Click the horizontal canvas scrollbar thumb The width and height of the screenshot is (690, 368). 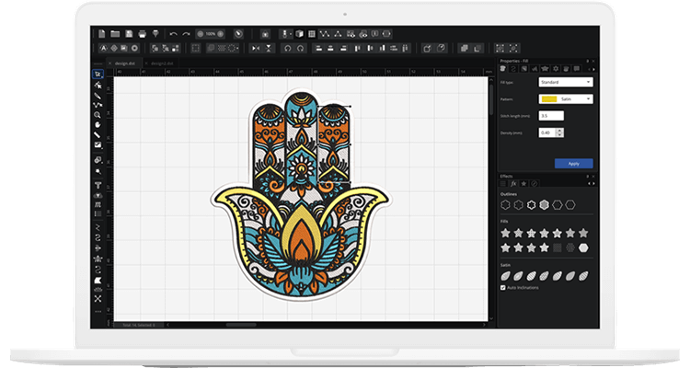click(241, 325)
